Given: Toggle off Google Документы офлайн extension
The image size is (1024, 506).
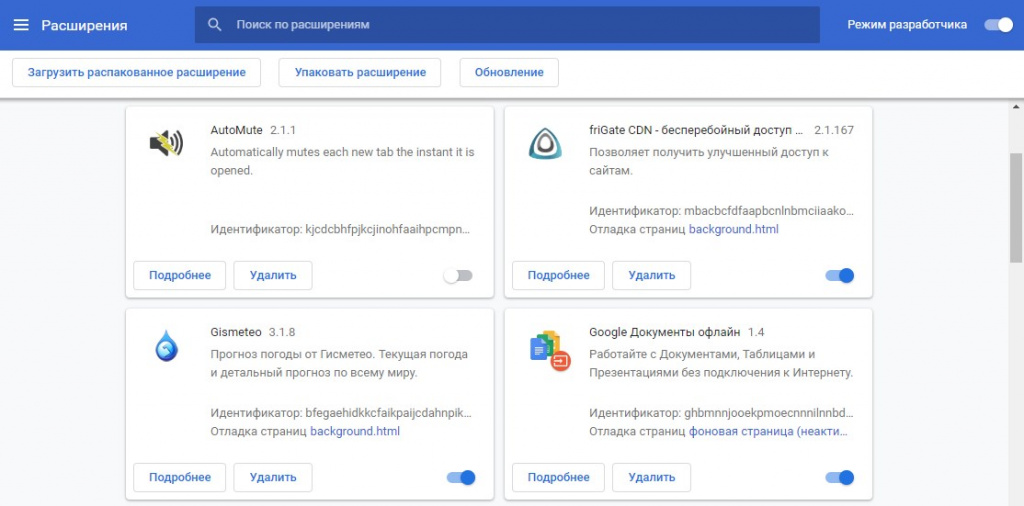Looking at the screenshot, I should (x=839, y=477).
